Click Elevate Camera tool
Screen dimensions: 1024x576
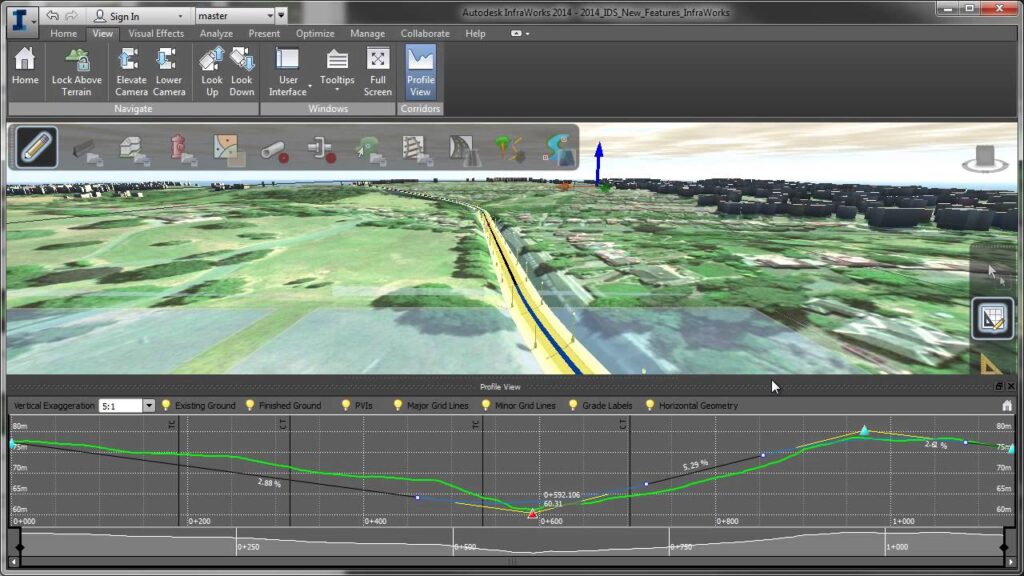click(131, 72)
